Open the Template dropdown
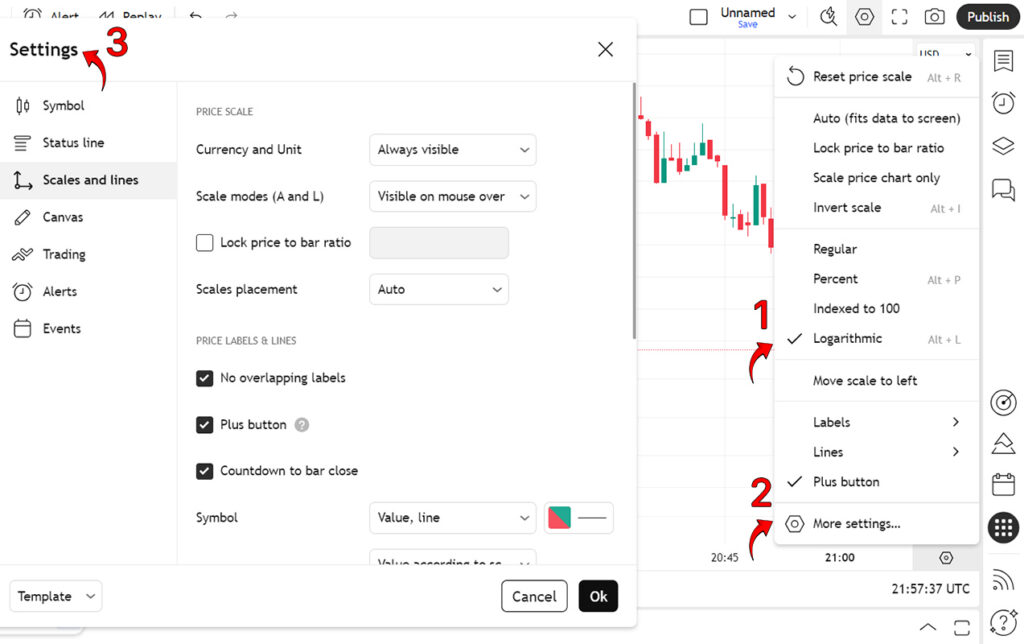The width and height of the screenshot is (1024, 644). click(x=56, y=596)
